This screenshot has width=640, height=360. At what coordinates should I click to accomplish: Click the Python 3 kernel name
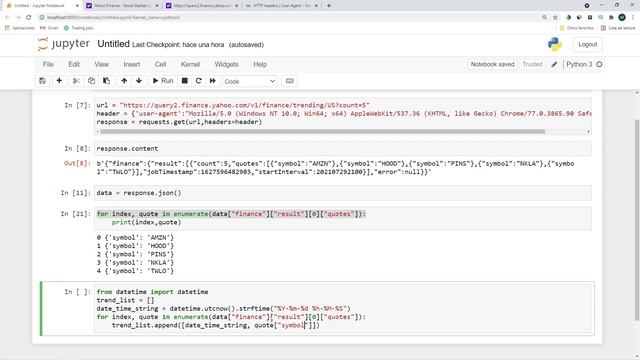[x=579, y=64]
